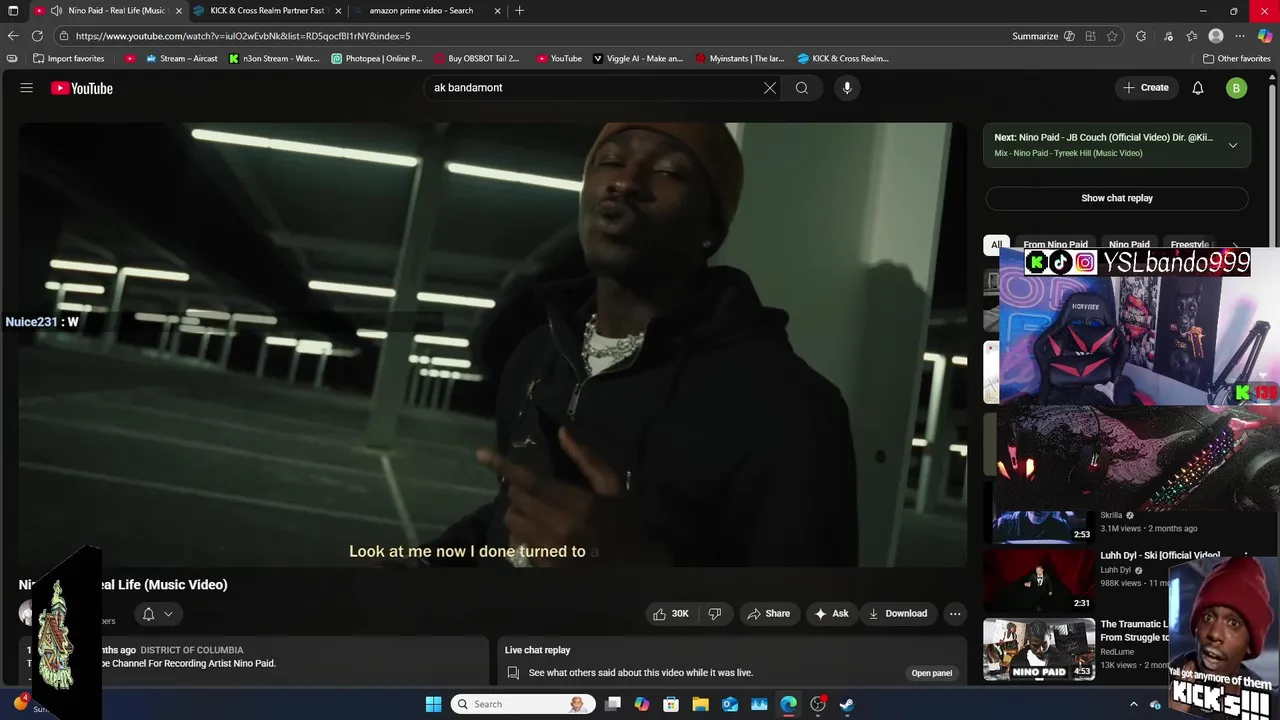Open File Explorer from taskbar
Screen dimensions: 1280x720
701,704
